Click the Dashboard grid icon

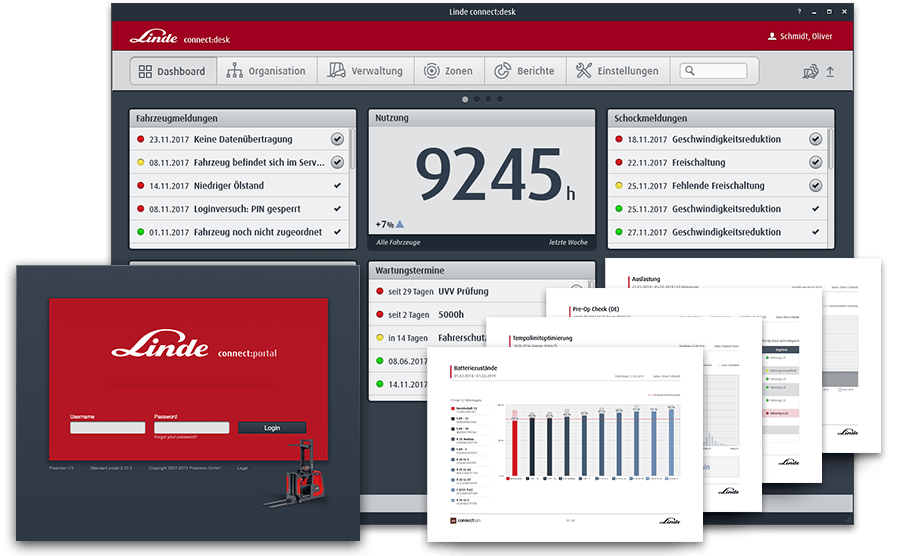click(145, 71)
